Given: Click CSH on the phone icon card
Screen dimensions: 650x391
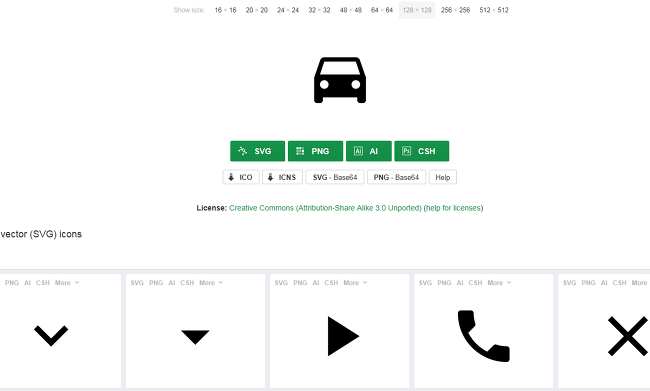Looking at the screenshot, I should coord(475,283).
